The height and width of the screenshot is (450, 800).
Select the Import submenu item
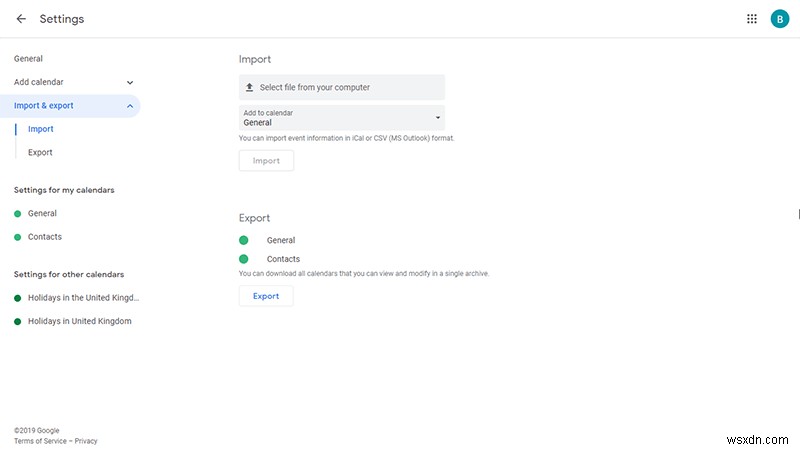click(41, 129)
